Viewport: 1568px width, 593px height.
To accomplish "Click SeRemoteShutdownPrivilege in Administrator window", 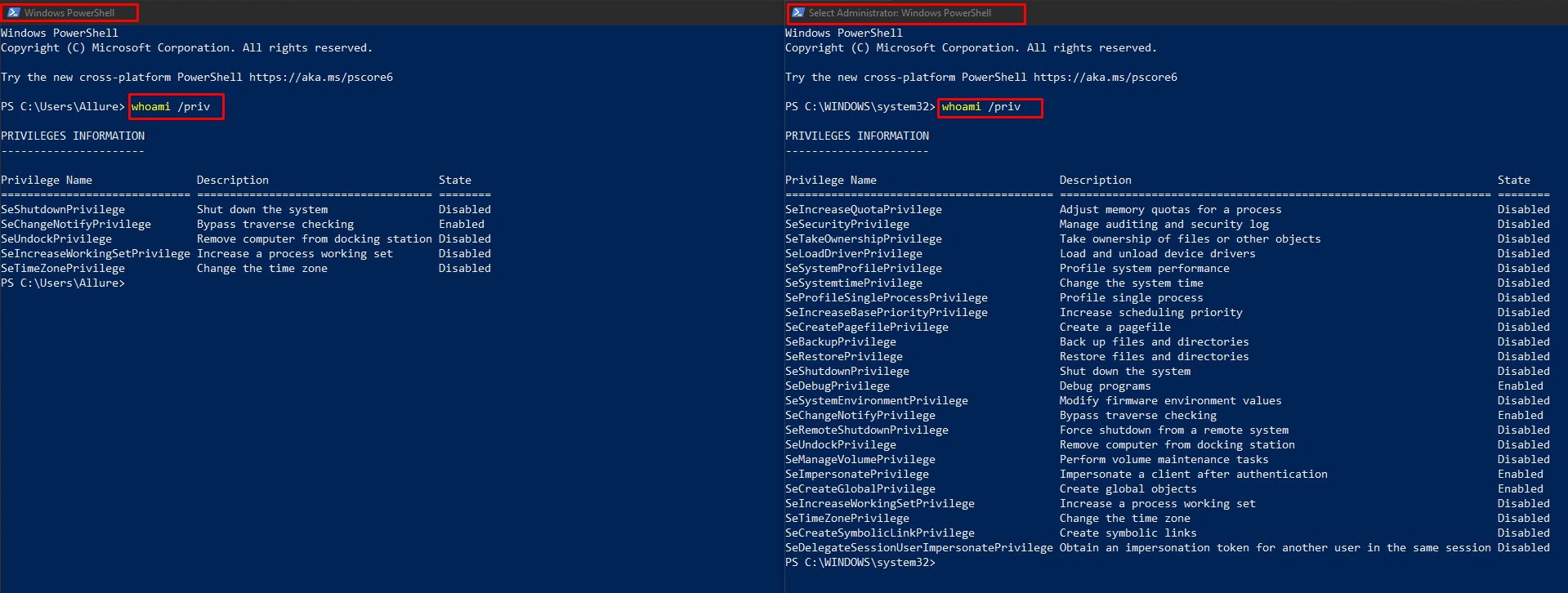I will (867, 430).
